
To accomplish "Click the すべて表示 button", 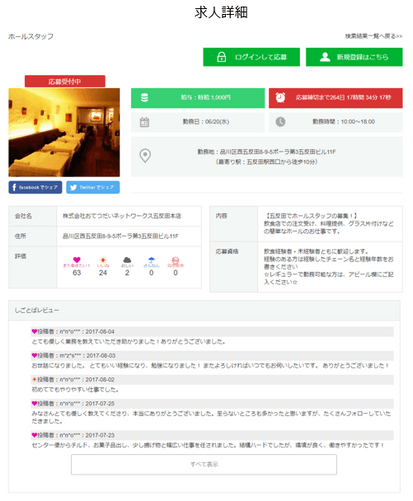I will (204, 464).
